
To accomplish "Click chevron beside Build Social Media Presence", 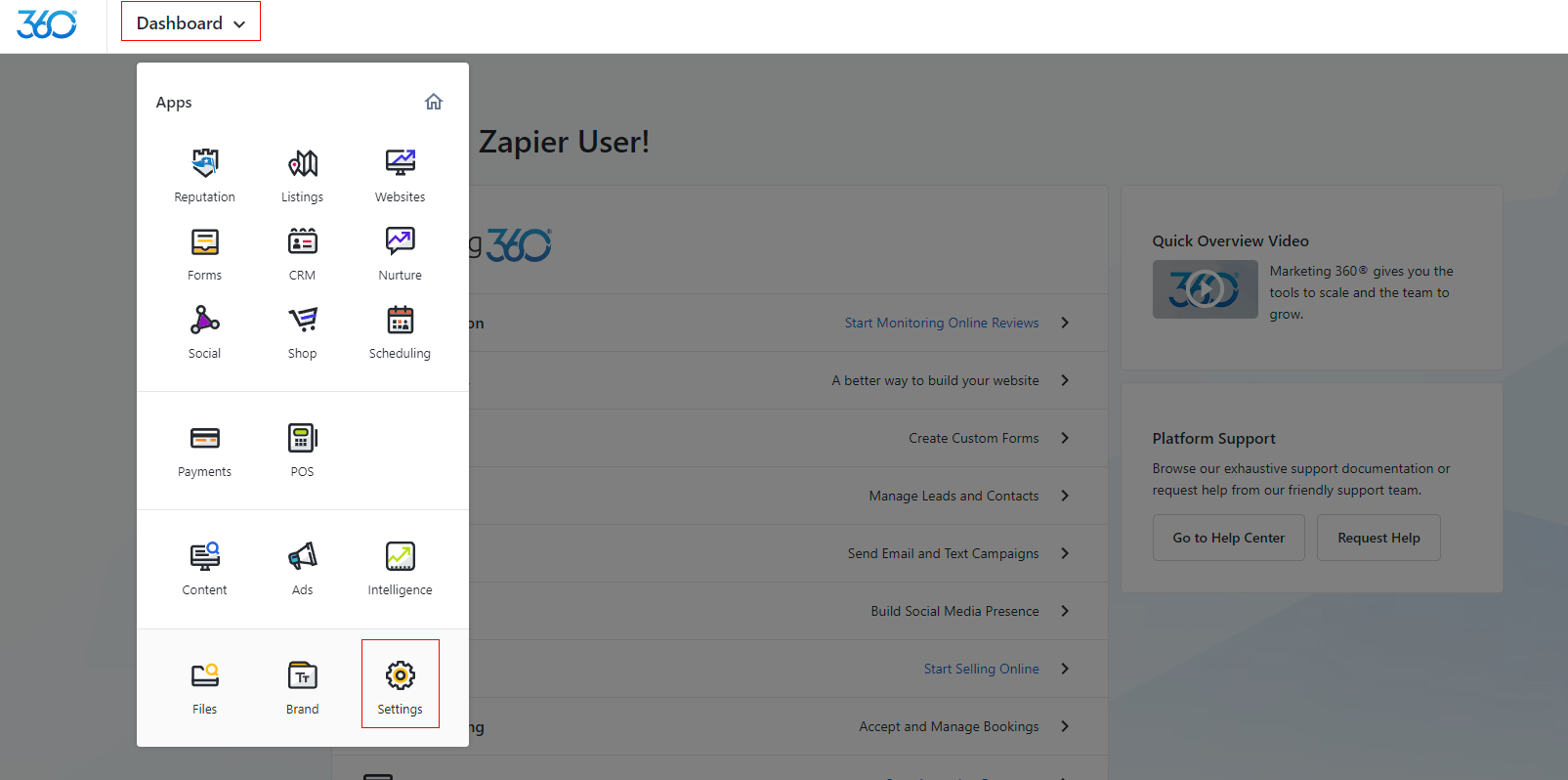I will [x=1065, y=611].
